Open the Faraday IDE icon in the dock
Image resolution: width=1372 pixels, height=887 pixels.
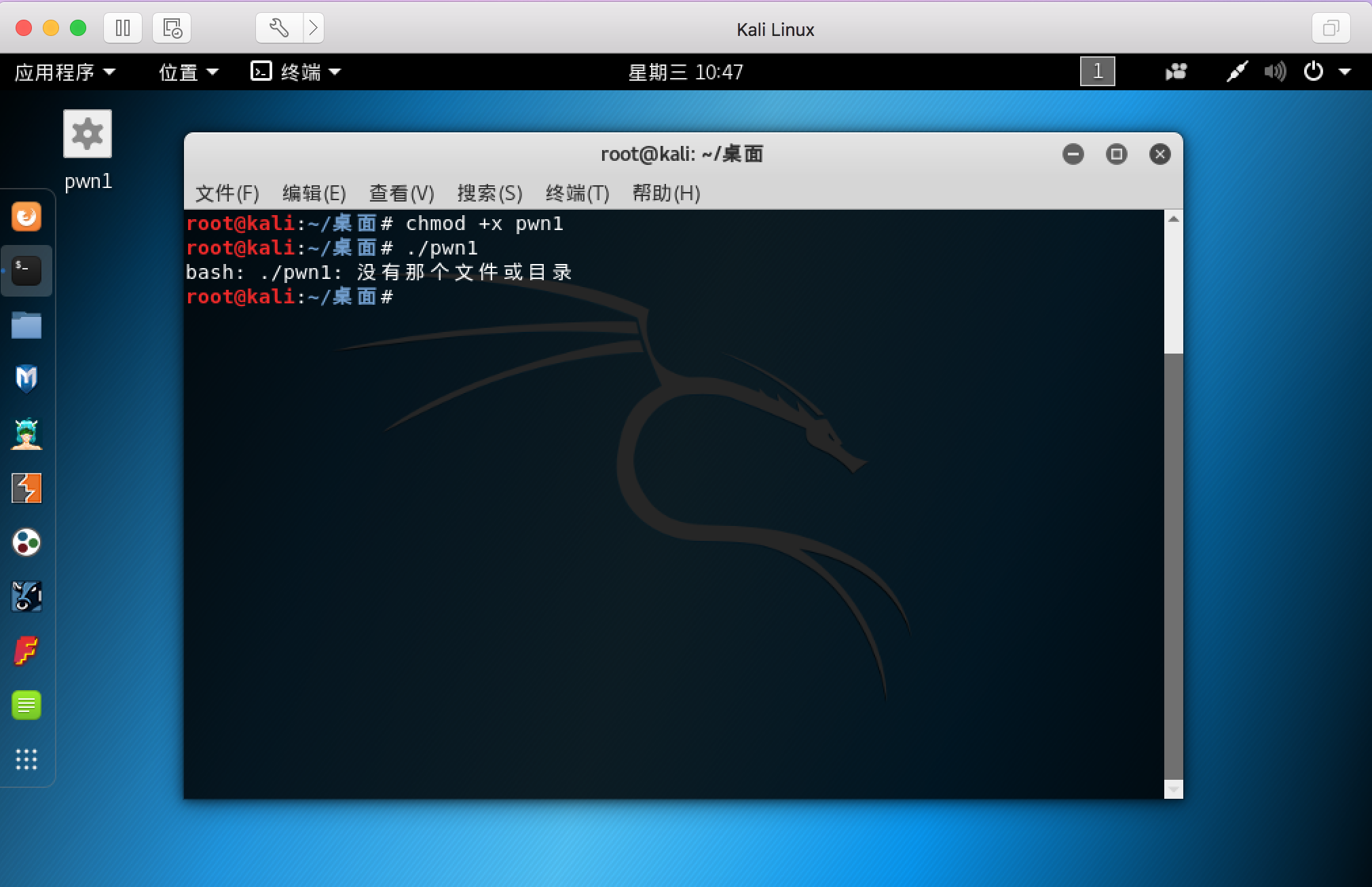(26, 651)
